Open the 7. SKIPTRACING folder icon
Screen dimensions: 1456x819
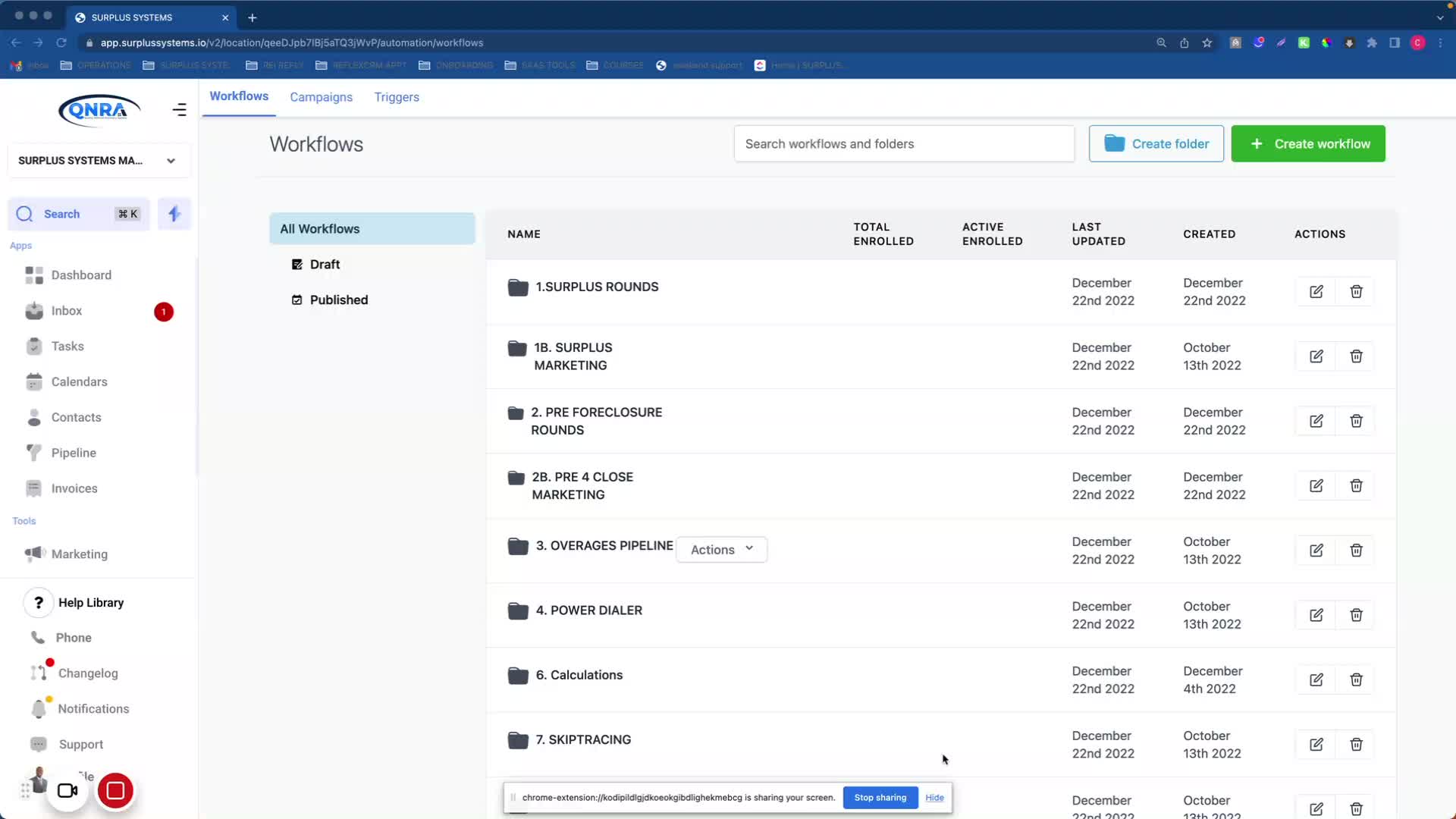coord(518,740)
